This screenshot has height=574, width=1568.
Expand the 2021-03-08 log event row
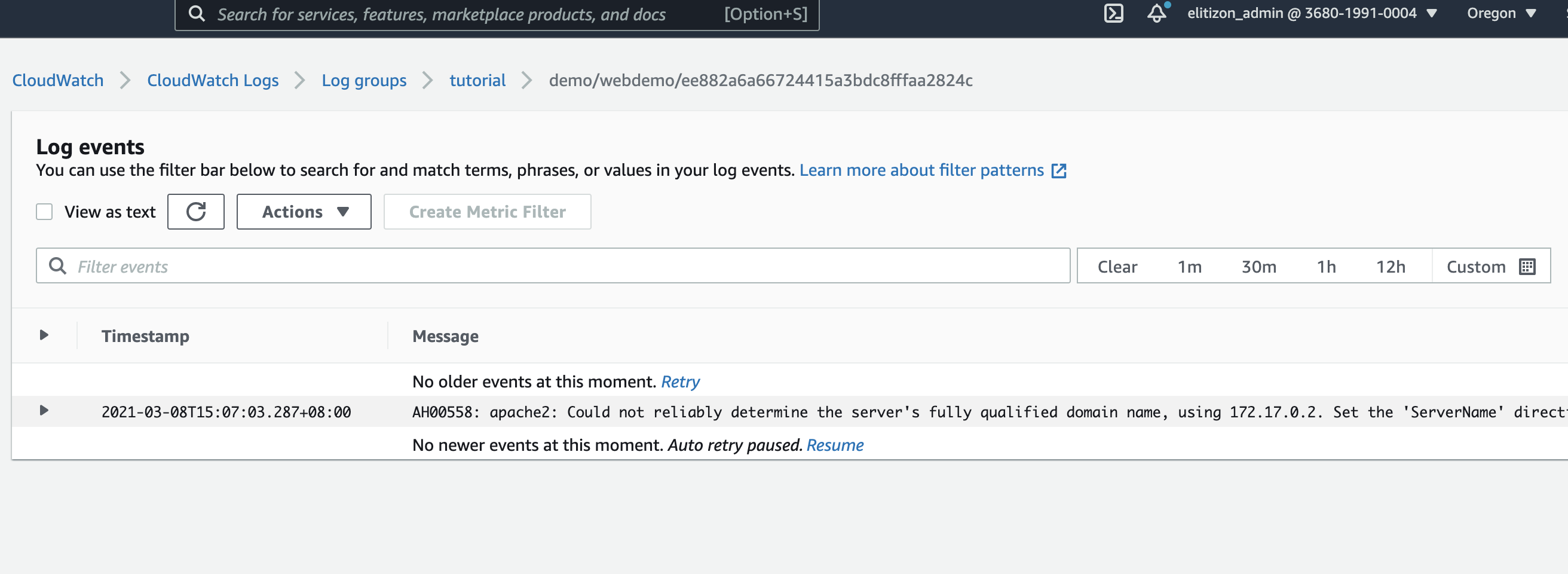coord(44,411)
